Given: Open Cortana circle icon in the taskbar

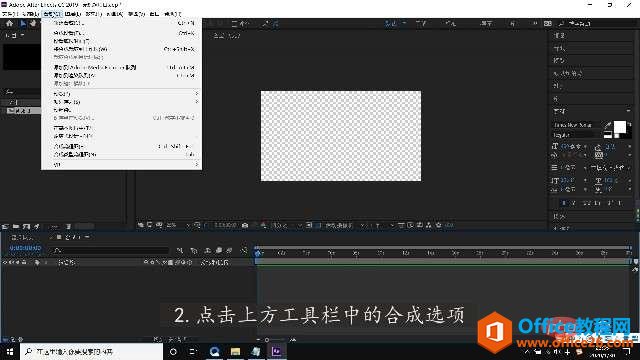Looking at the screenshot, I should (x=173, y=351).
